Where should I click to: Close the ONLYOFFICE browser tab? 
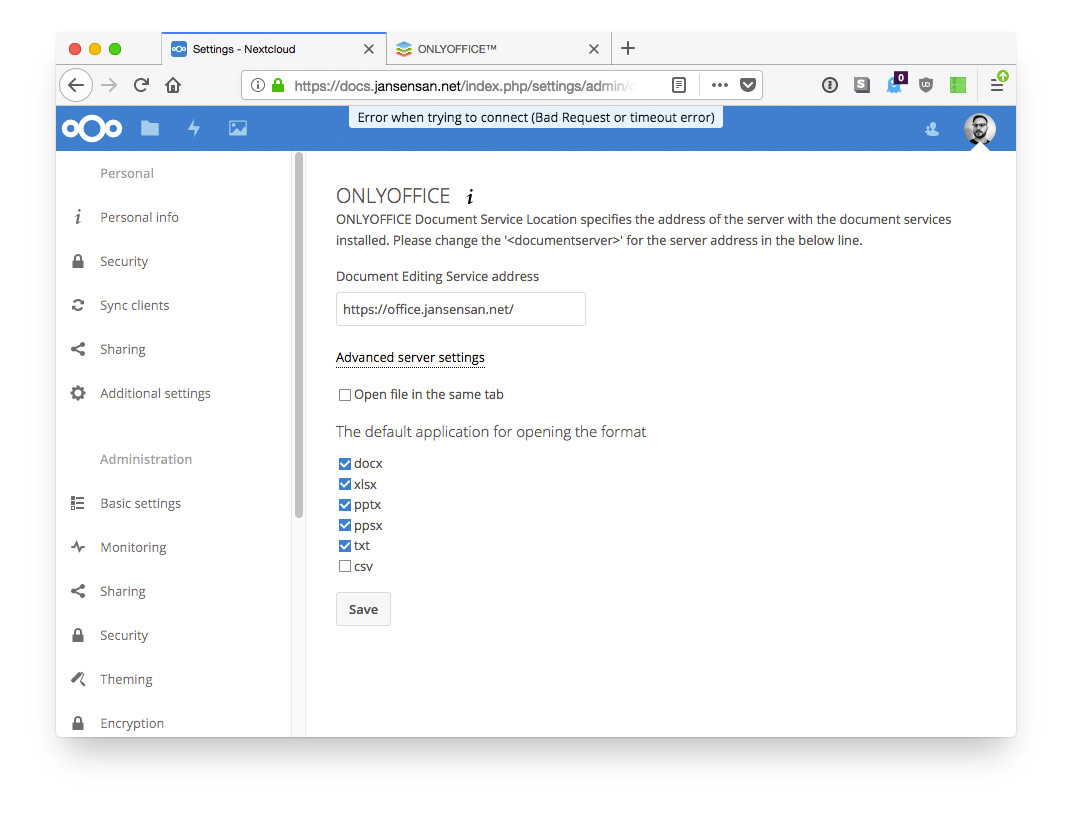pos(593,49)
